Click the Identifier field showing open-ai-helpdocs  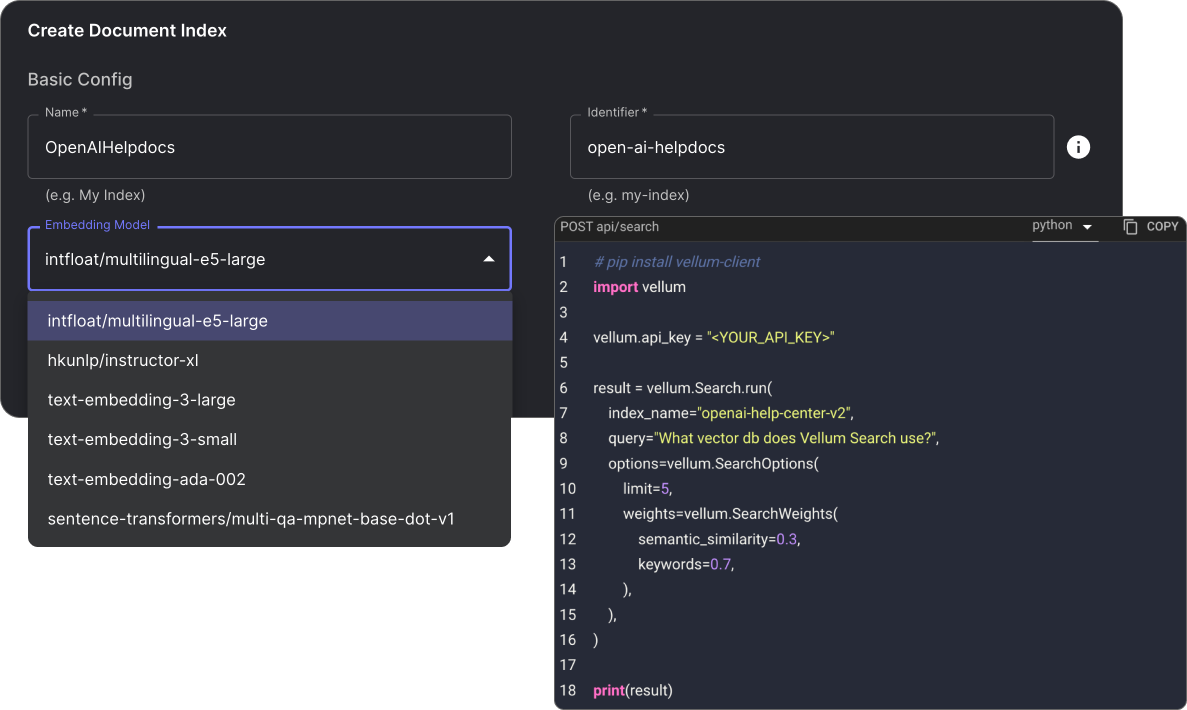click(x=812, y=146)
